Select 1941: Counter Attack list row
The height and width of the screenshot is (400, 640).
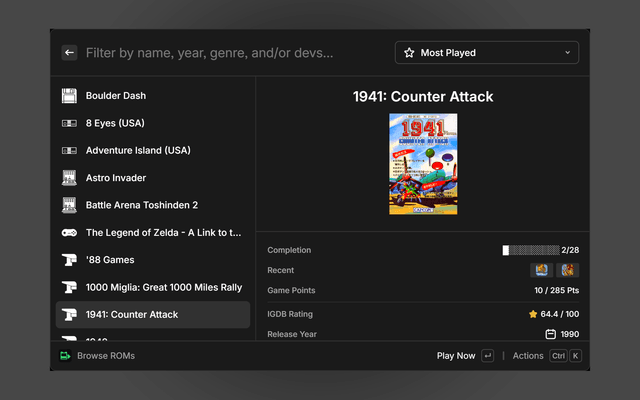tap(153, 315)
